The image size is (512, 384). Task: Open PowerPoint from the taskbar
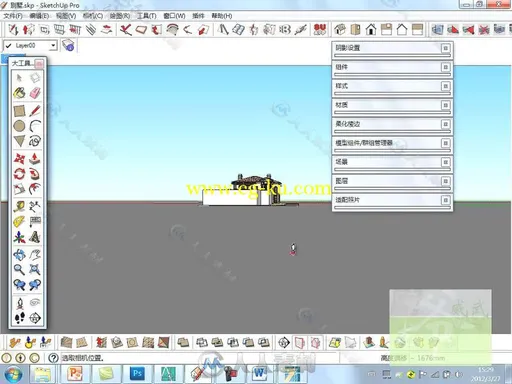click(75, 374)
